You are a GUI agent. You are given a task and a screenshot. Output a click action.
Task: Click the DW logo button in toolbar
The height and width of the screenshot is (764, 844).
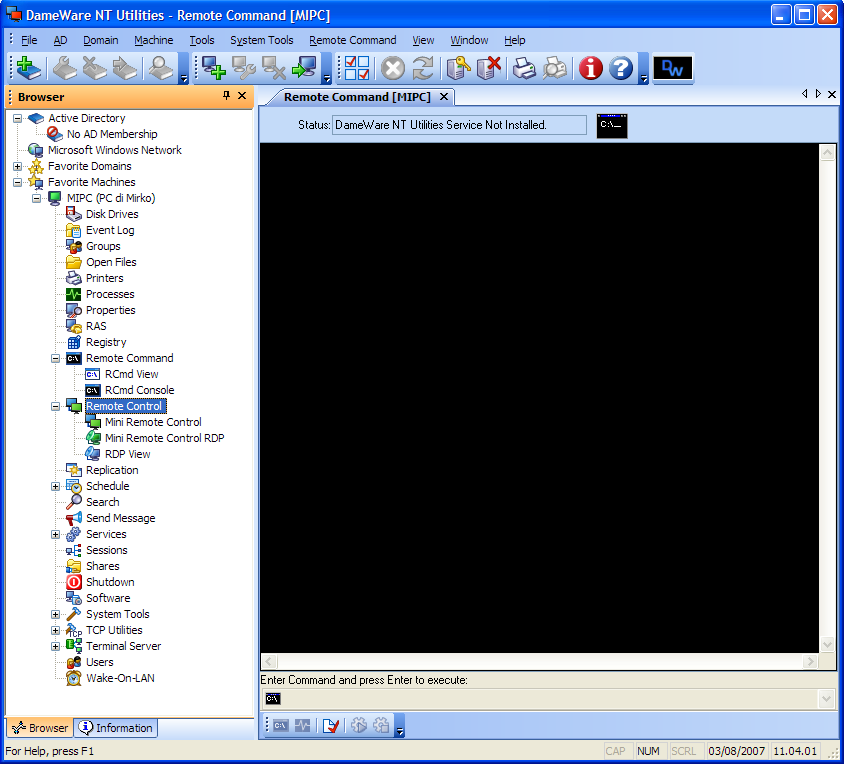coord(672,68)
